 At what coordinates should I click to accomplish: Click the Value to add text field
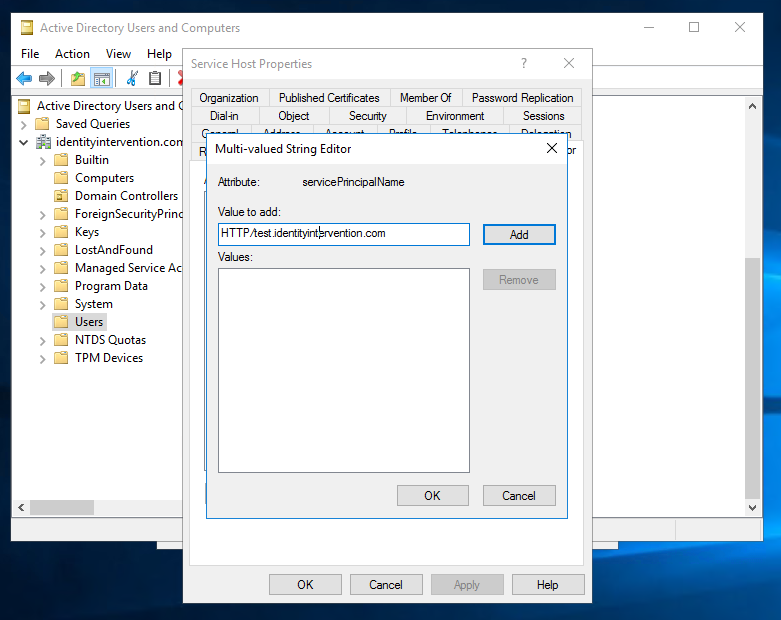pos(344,234)
